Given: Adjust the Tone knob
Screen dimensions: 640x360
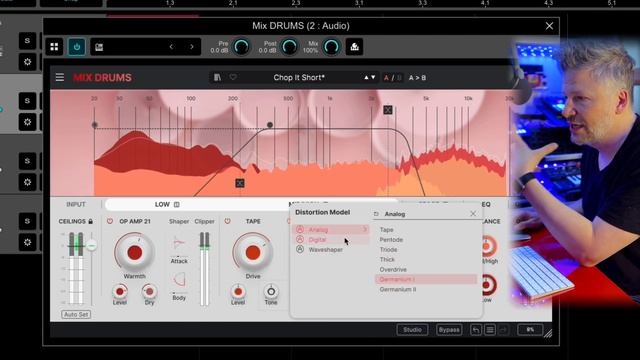Looking at the screenshot, I should 271,291.
